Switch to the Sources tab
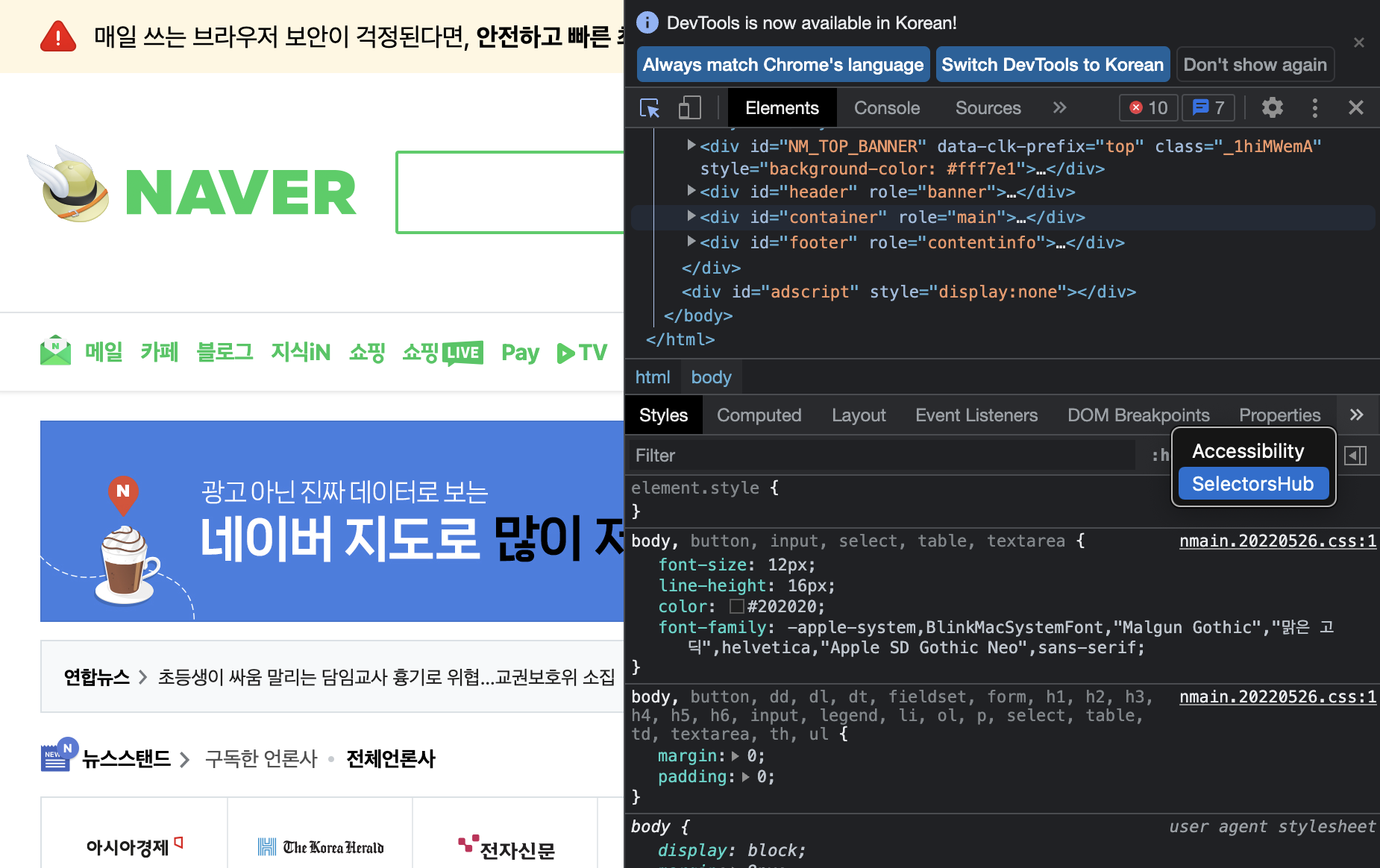 pyautogui.click(x=988, y=108)
